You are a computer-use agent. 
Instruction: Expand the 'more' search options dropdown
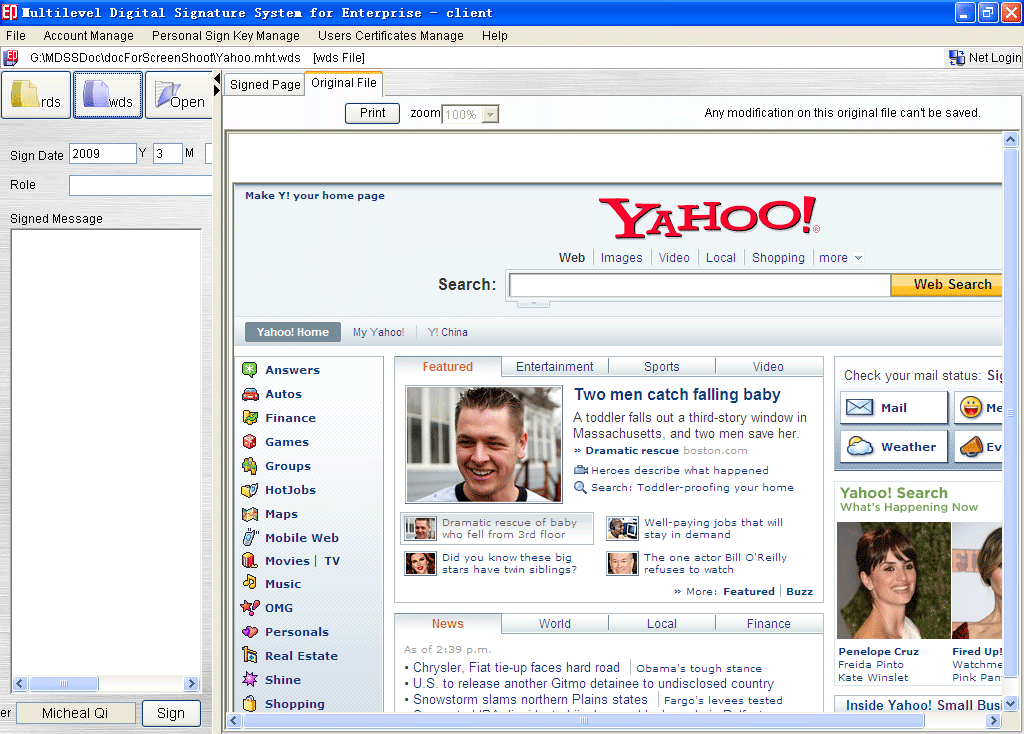[x=858, y=258]
